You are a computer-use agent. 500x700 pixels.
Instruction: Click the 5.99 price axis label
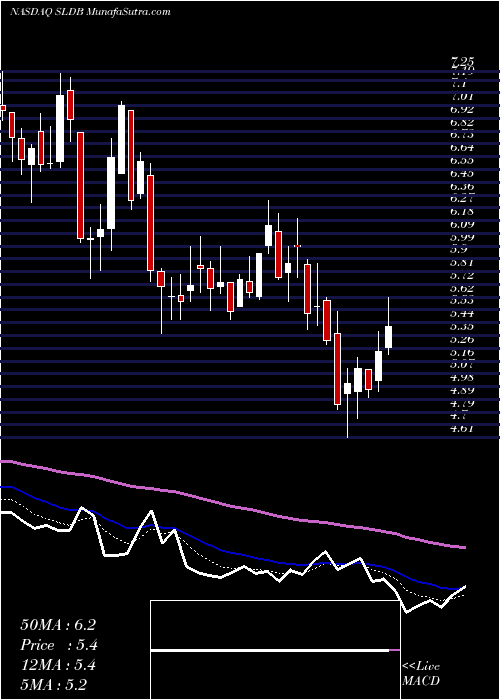(x=462, y=238)
